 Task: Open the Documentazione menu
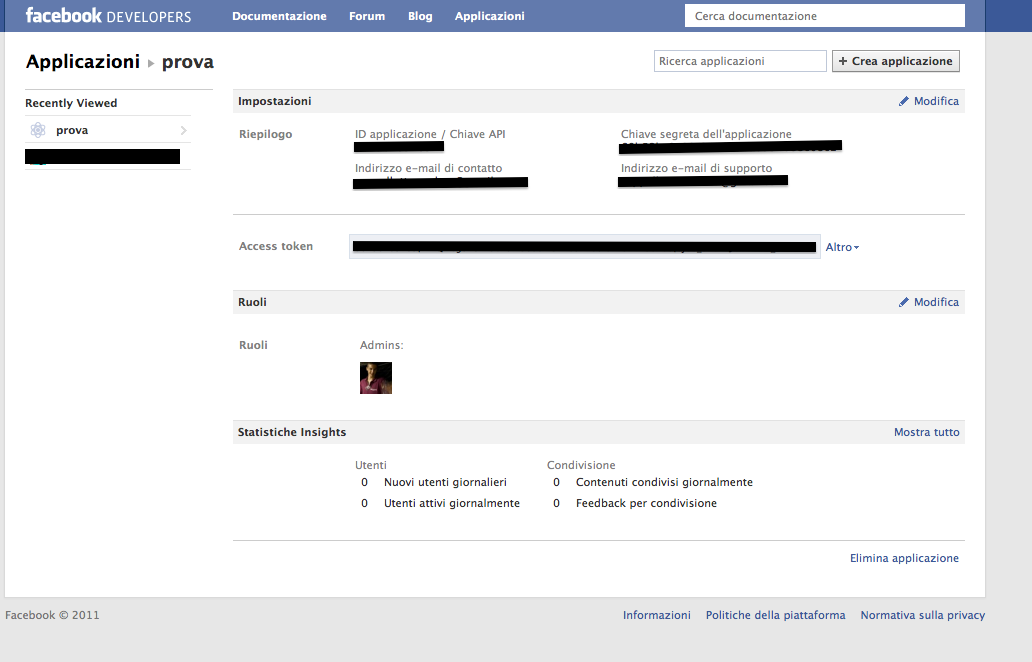(279, 16)
